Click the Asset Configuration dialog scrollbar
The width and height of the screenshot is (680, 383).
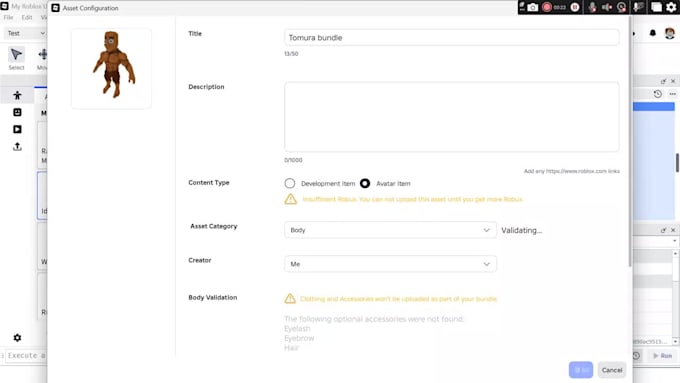coord(631,141)
